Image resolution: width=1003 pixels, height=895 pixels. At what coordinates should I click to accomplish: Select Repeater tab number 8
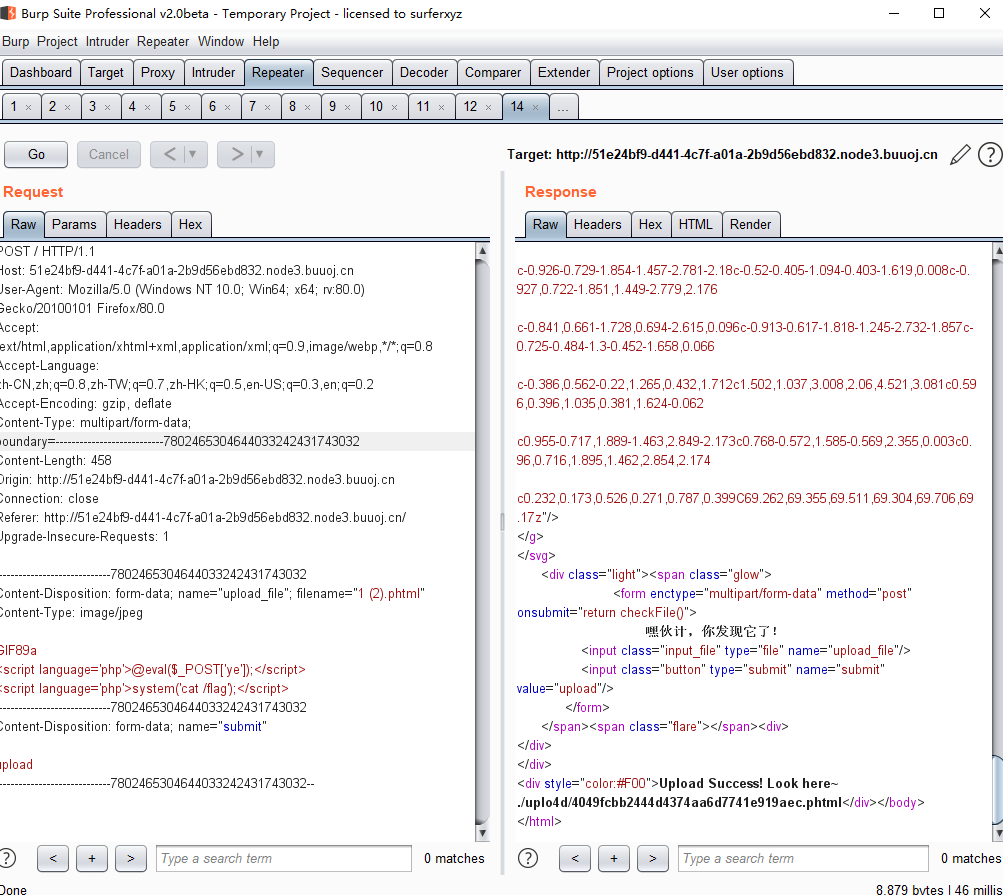tap(292, 107)
